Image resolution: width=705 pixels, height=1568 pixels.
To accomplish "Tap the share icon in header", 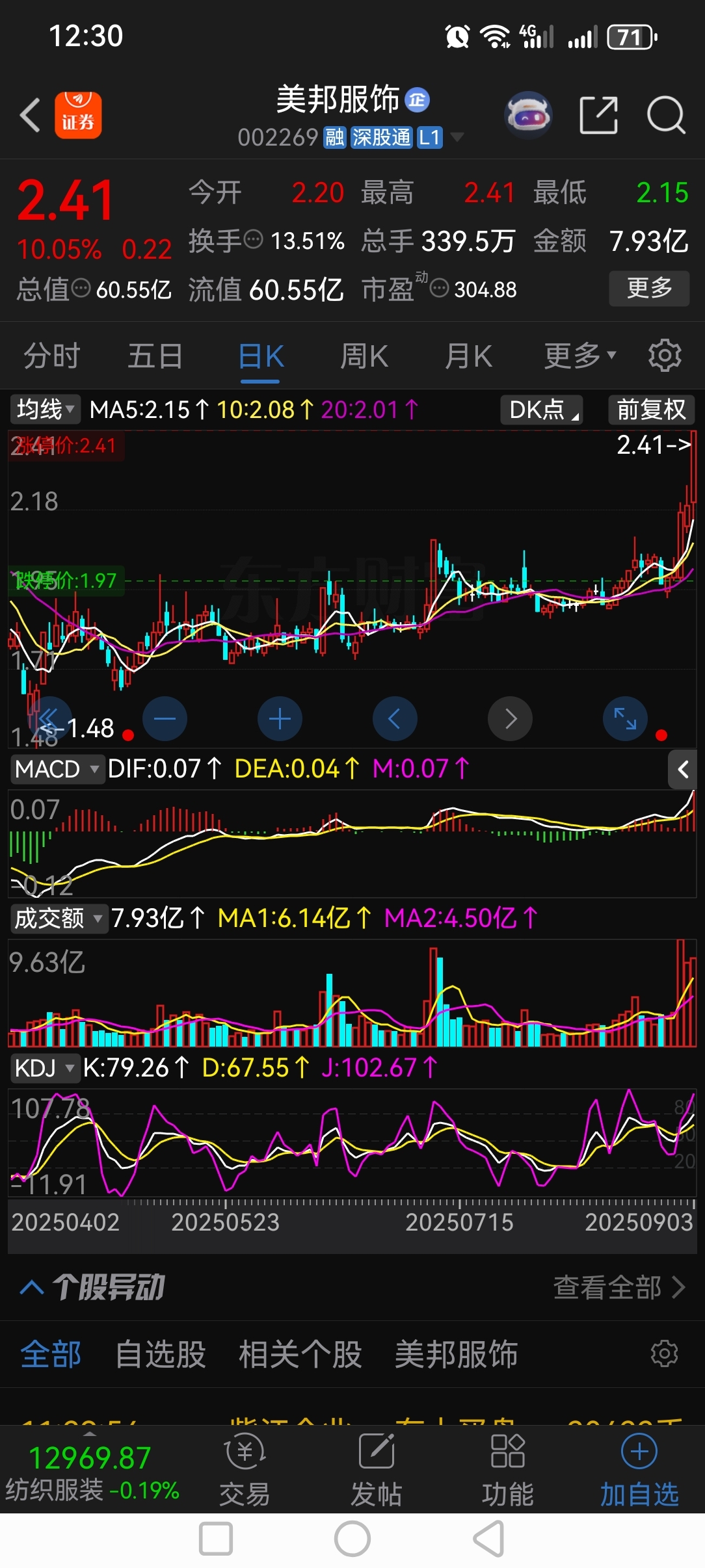I will [598, 115].
